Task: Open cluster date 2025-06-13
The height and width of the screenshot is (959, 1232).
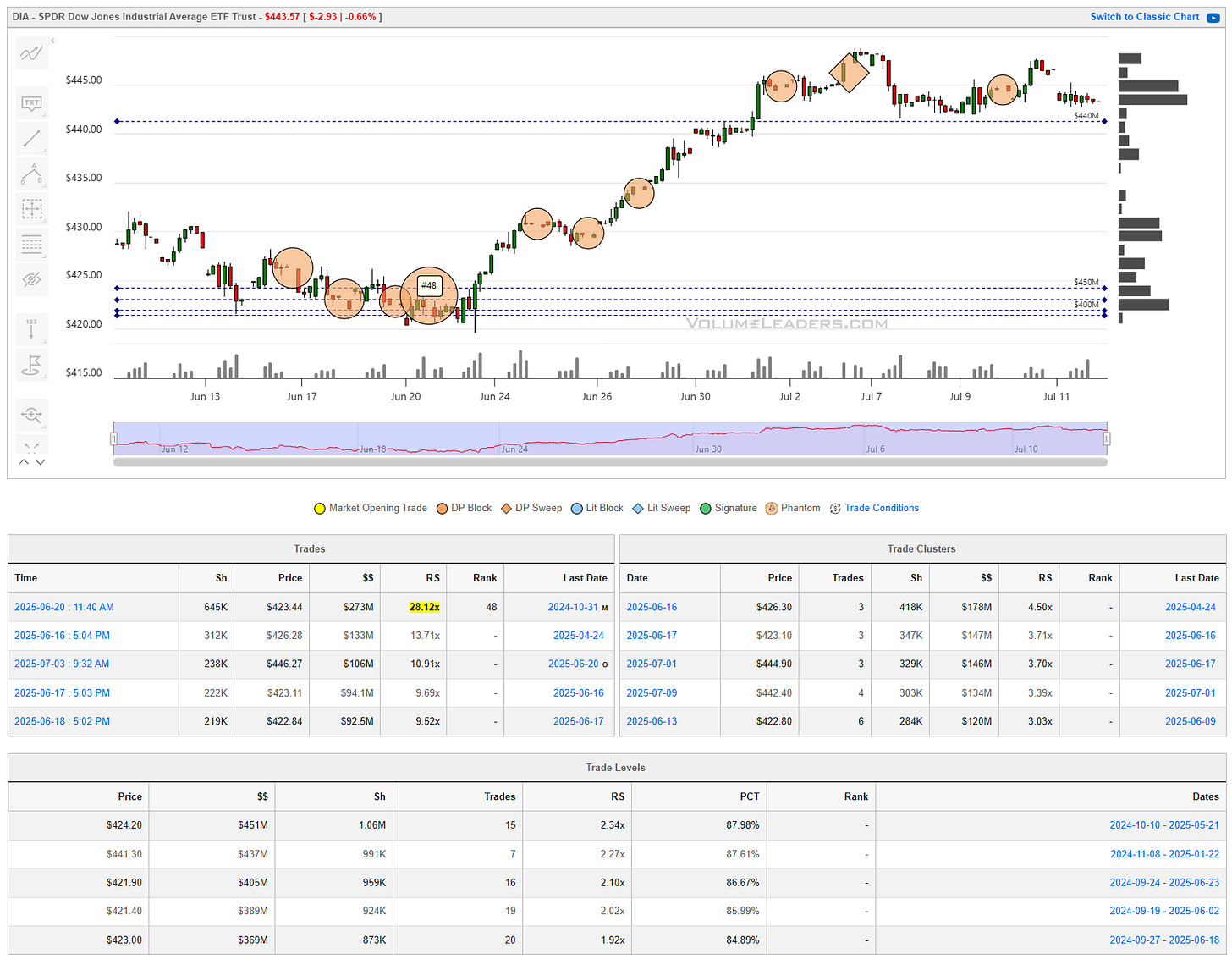Action: pos(652,721)
